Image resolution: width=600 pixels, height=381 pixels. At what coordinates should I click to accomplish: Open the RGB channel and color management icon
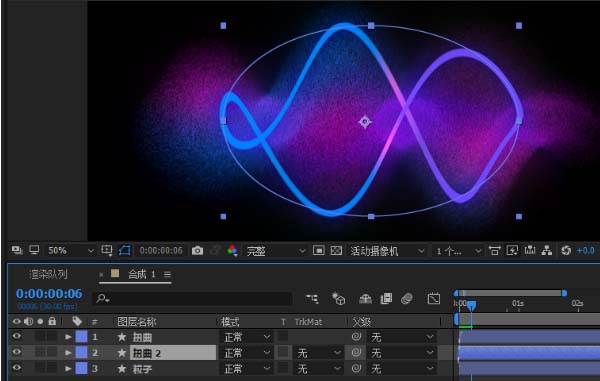pos(232,251)
